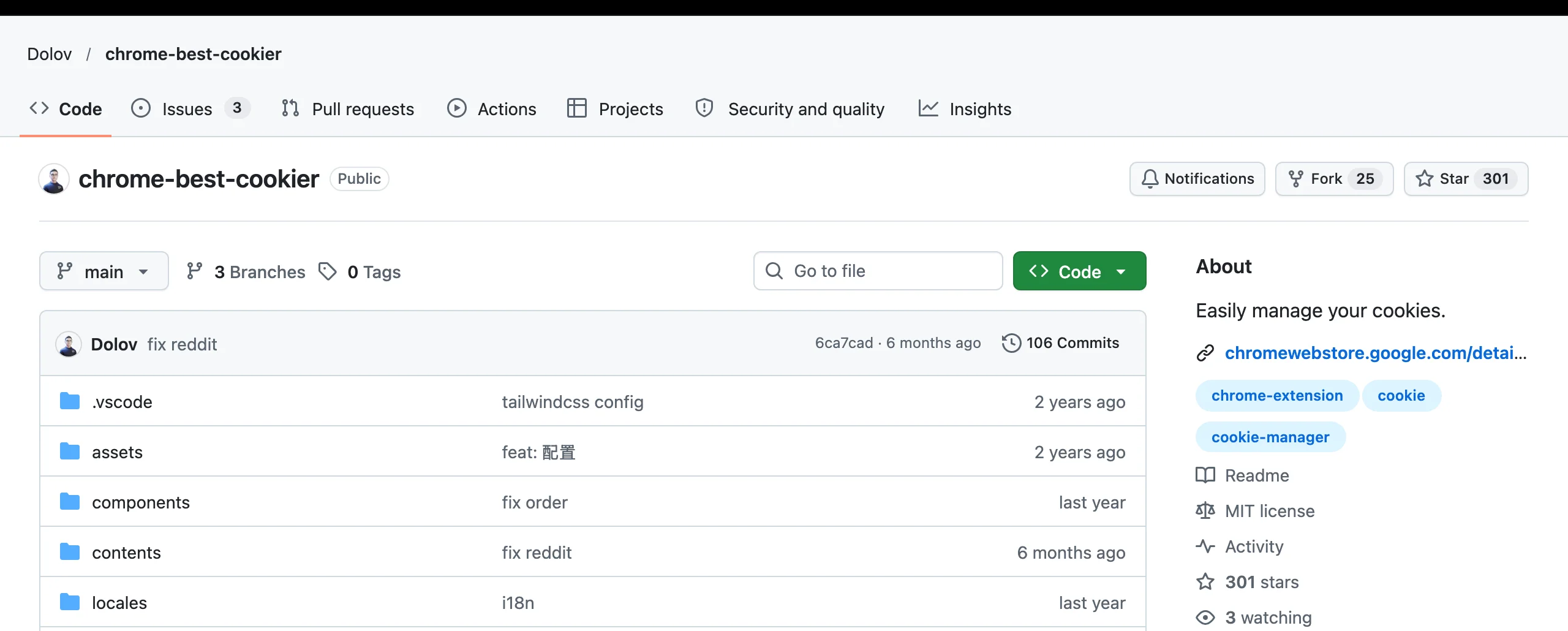The height and width of the screenshot is (631, 1568).
Task: Expand the green Code dropdown button
Action: point(1079,271)
